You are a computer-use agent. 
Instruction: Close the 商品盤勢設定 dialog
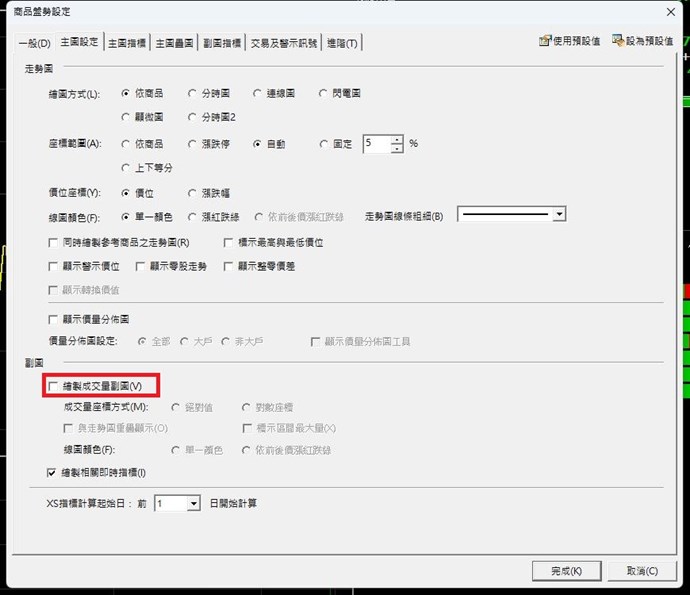(671, 12)
